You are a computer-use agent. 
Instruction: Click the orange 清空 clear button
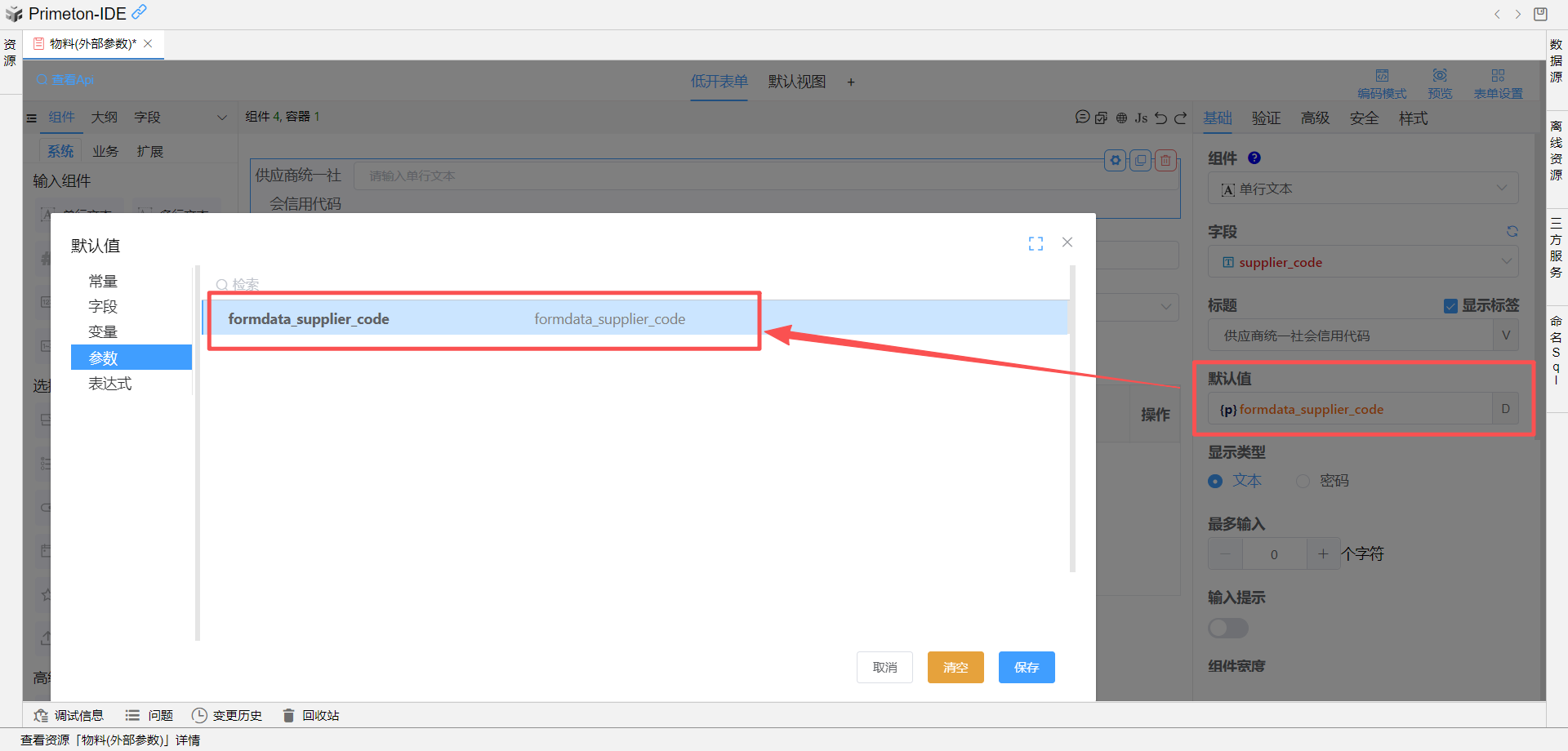[955, 667]
